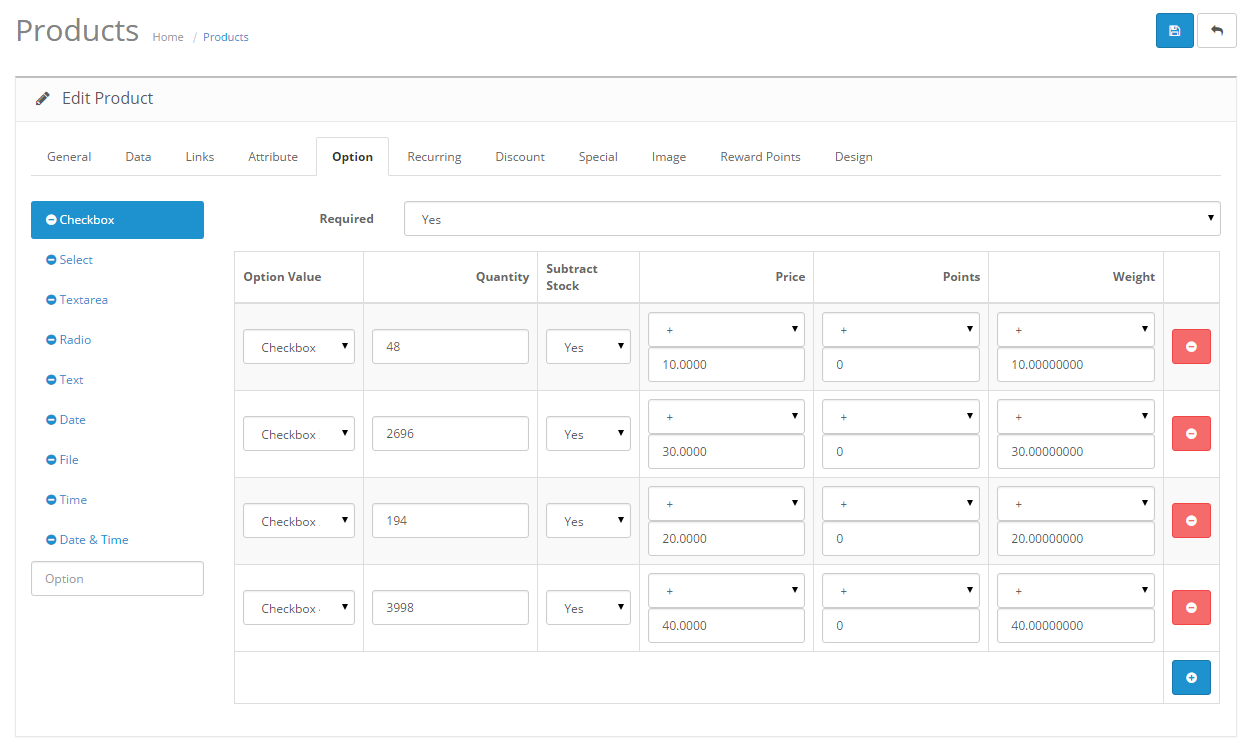Open the price prefix dropdown in second row
Viewport: 1251px width, 750px height.
(726, 416)
